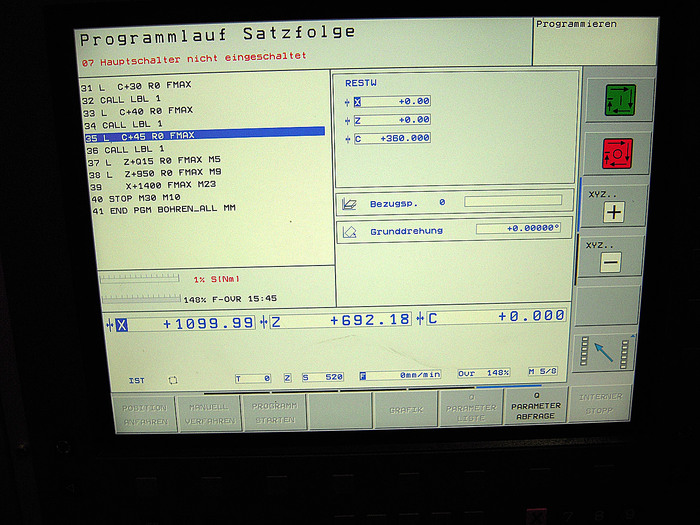Select block 33 L C+40 R0 FMAX
The width and height of the screenshot is (700, 525).
pyautogui.click(x=138, y=111)
